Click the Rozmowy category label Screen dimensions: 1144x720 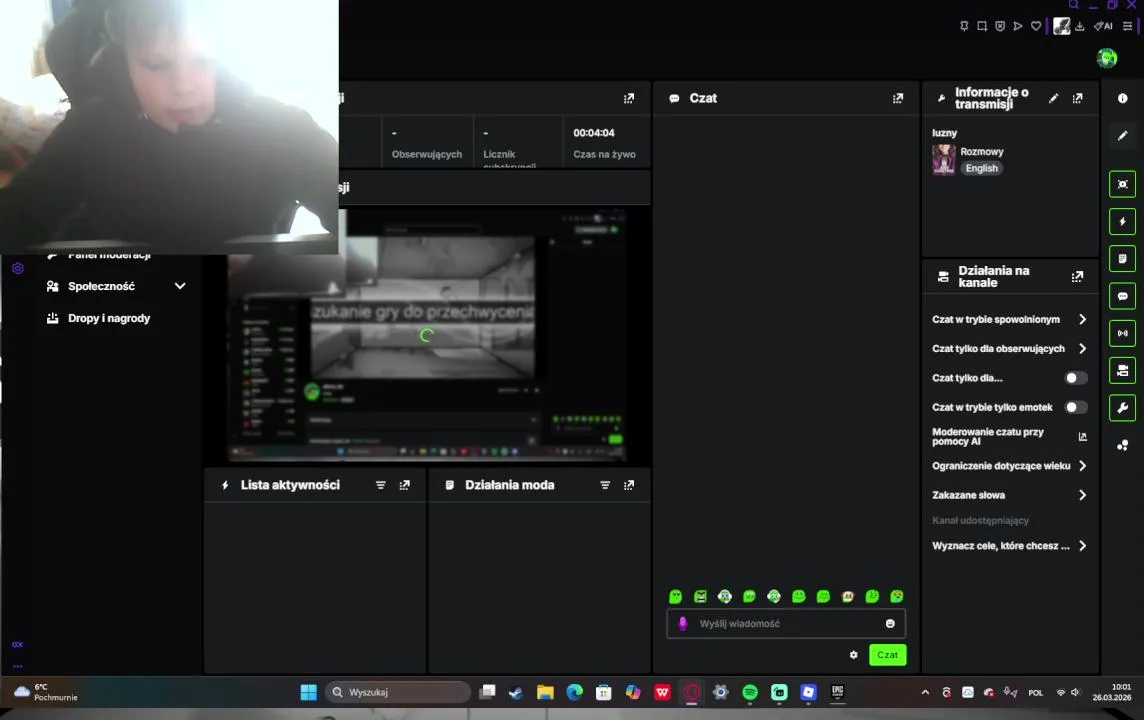tap(981, 152)
